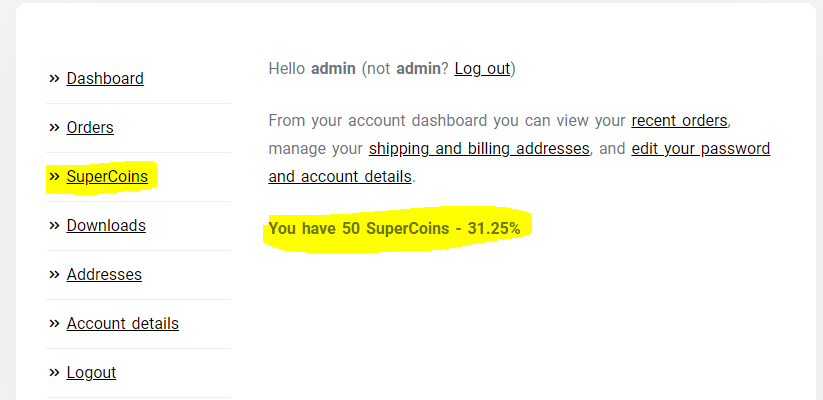Open Account details in the sidebar
The height and width of the screenshot is (400, 823).
click(x=122, y=323)
